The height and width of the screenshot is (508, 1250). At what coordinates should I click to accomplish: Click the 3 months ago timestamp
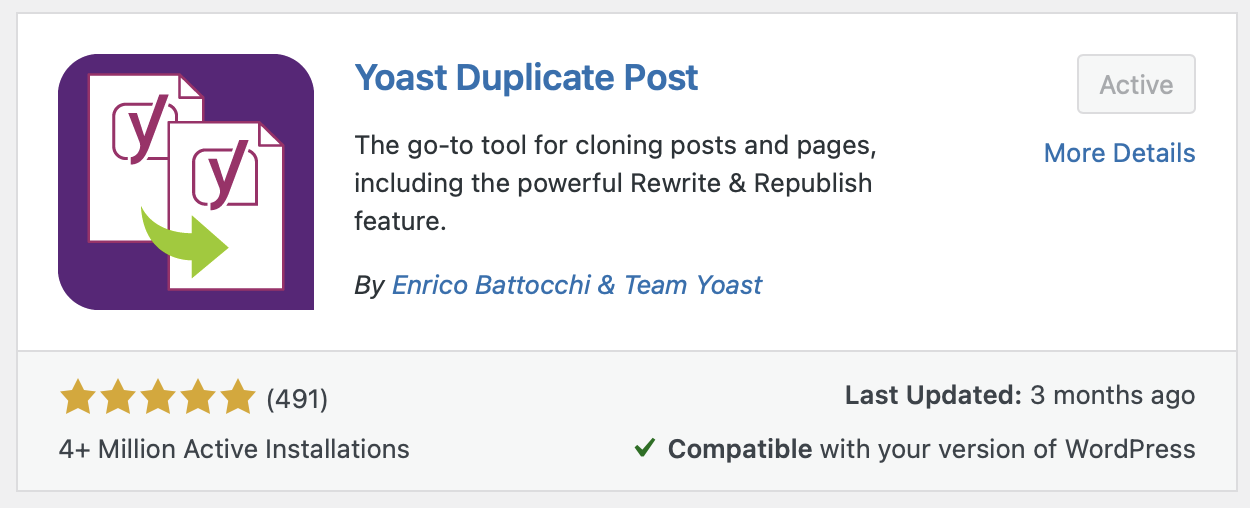pyautogui.click(x=1112, y=395)
